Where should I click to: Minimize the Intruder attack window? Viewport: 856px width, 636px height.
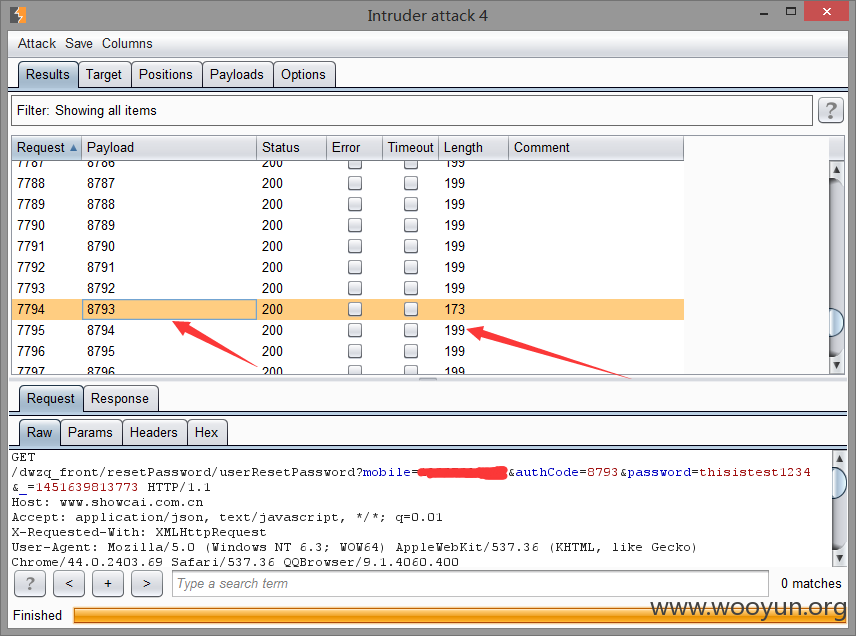[764, 13]
